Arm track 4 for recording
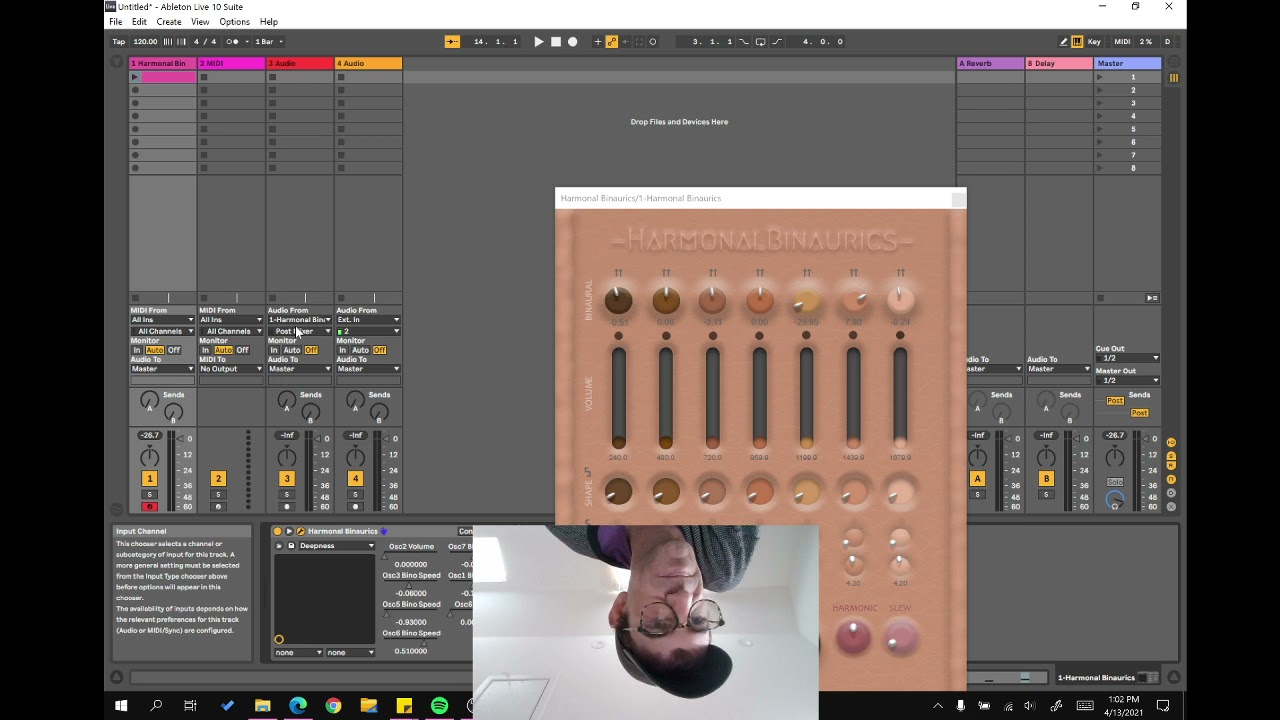The image size is (1280, 720). (x=355, y=507)
